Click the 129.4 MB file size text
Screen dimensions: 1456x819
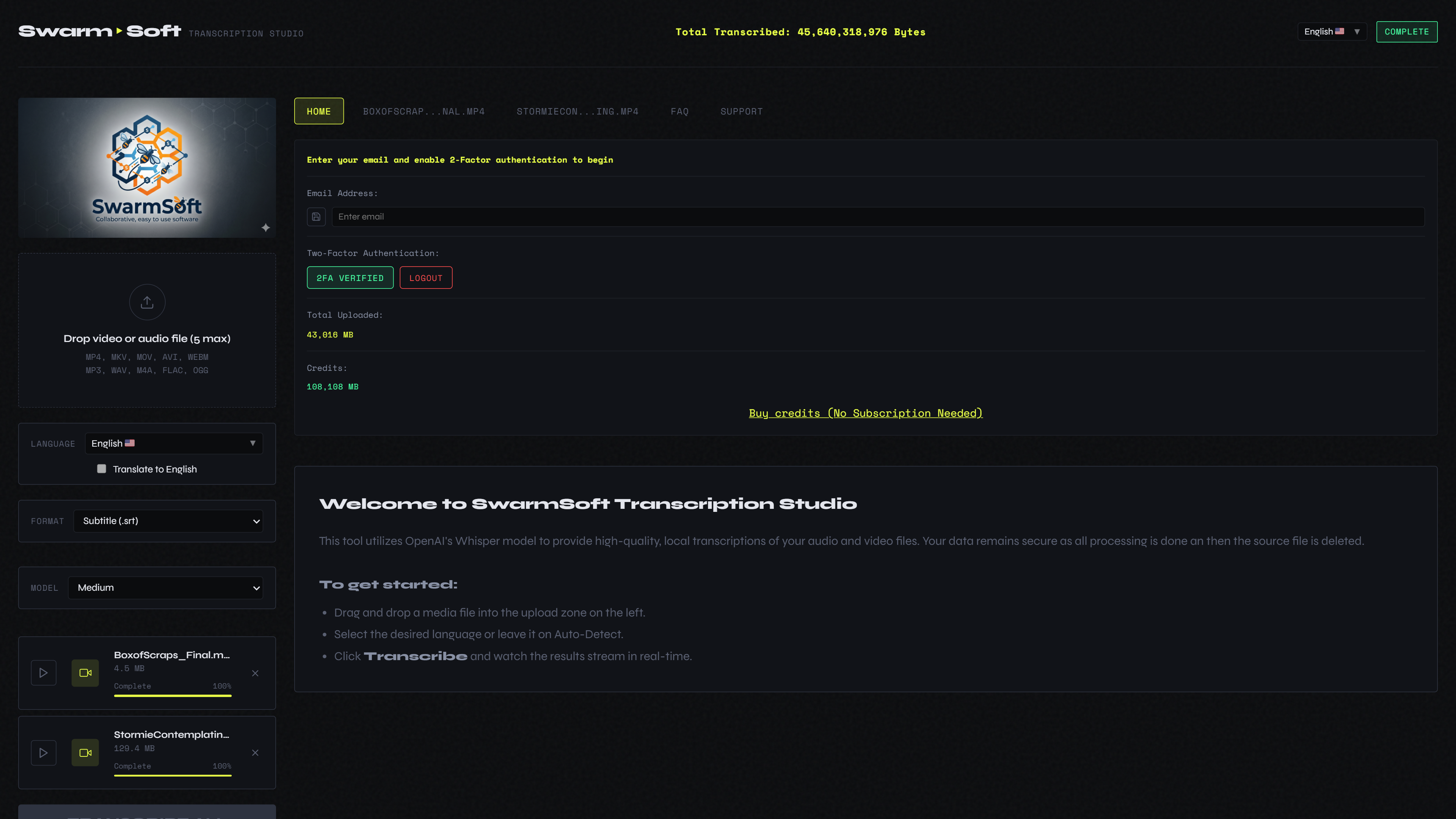point(134,748)
